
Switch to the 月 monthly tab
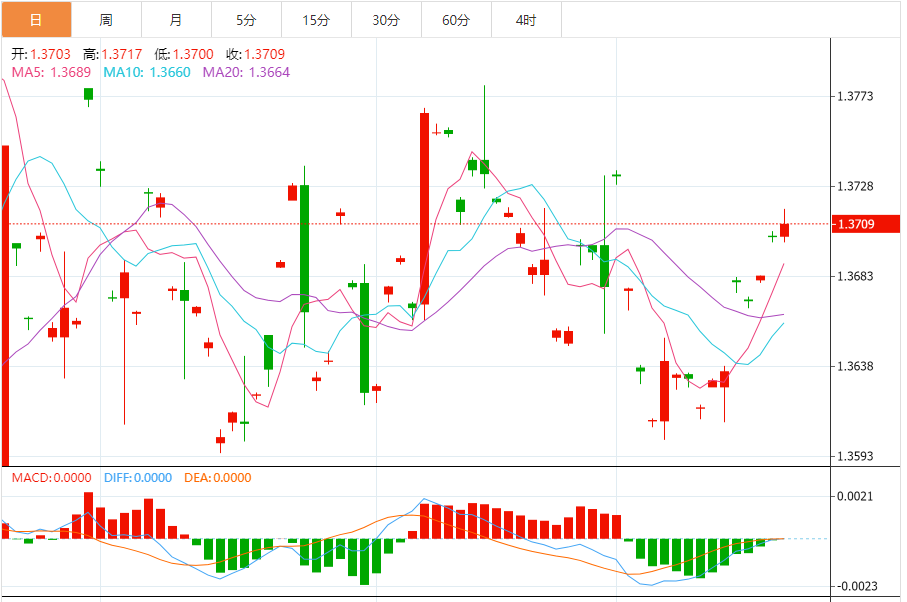tap(176, 20)
